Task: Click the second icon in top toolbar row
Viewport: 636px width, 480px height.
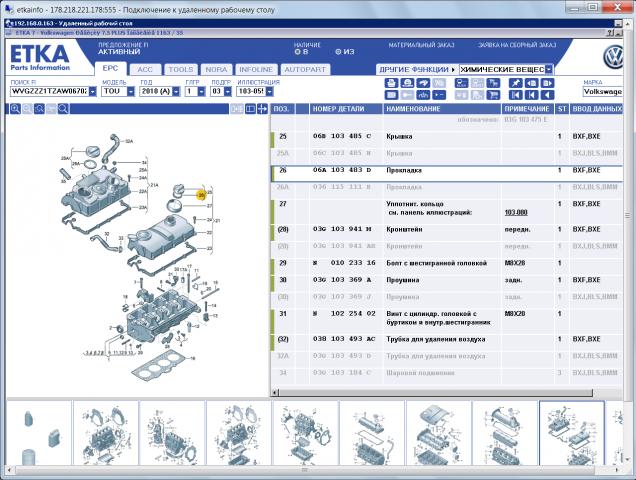Action: 407,83
